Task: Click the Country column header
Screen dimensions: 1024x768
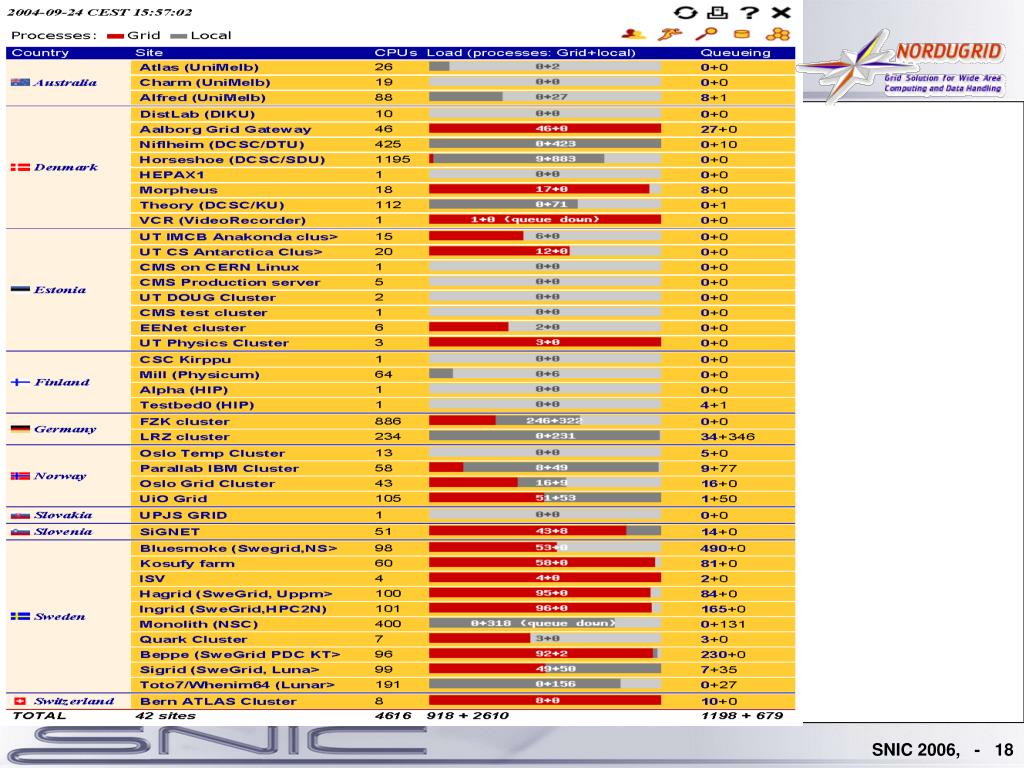Action: 40,53
